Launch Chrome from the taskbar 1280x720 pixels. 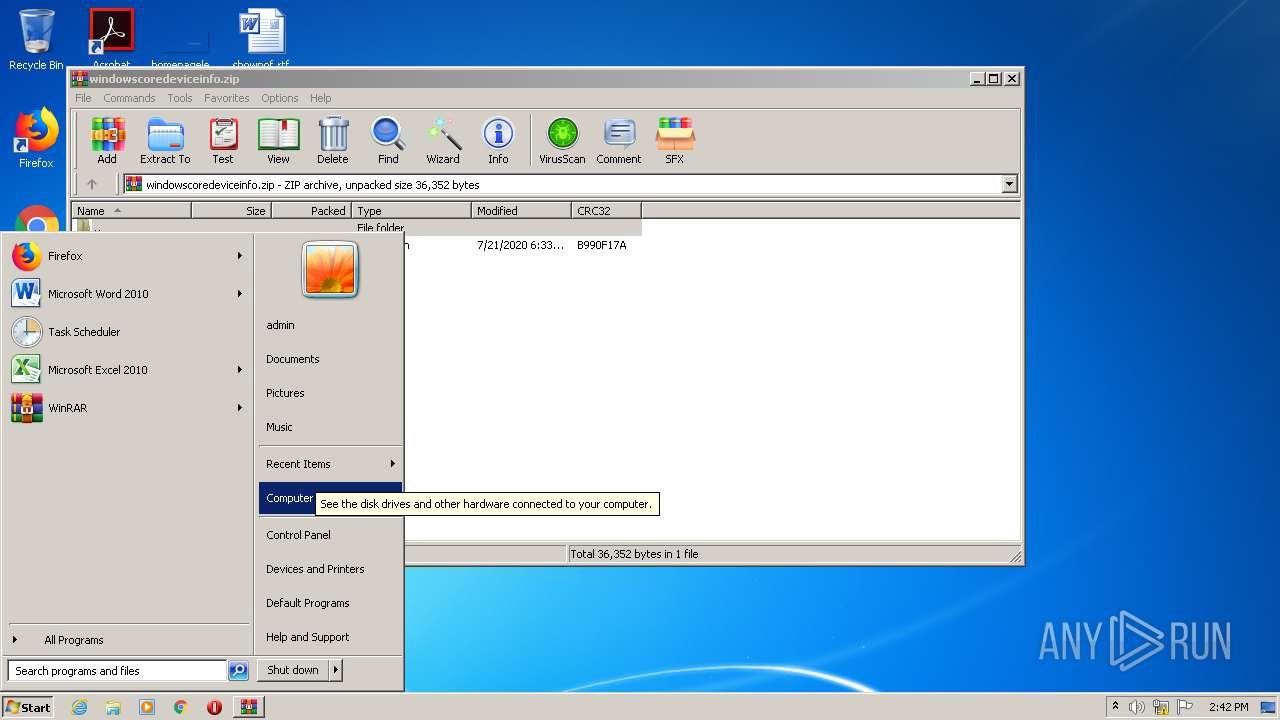pyautogui.click(x=180, y=707)
